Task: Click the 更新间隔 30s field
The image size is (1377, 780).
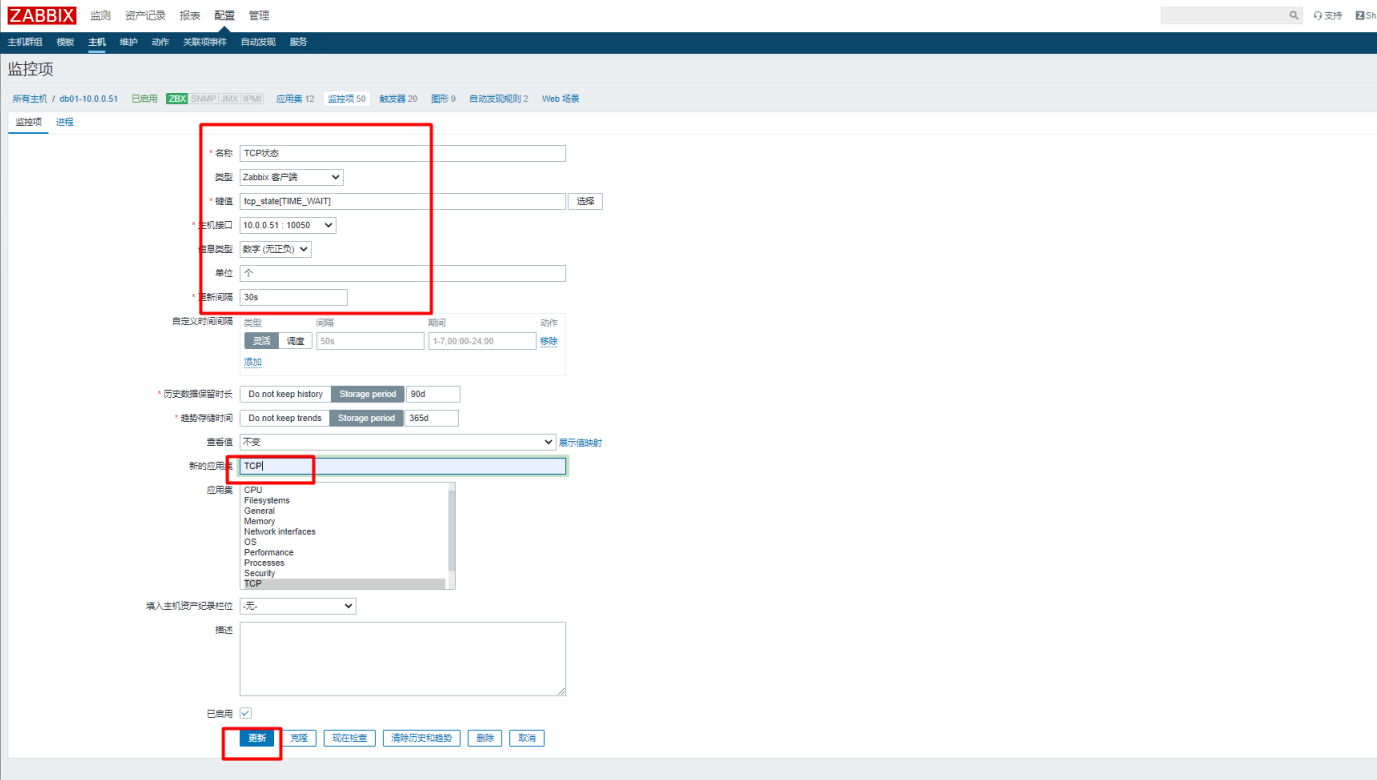Action: coord(293,297)
